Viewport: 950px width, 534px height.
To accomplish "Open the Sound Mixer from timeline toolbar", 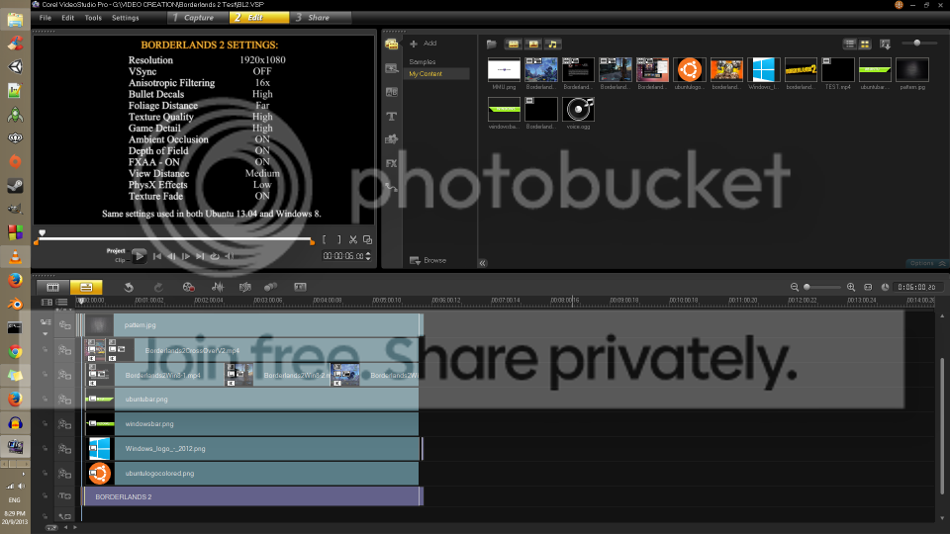I will click(x=217, y=287).
